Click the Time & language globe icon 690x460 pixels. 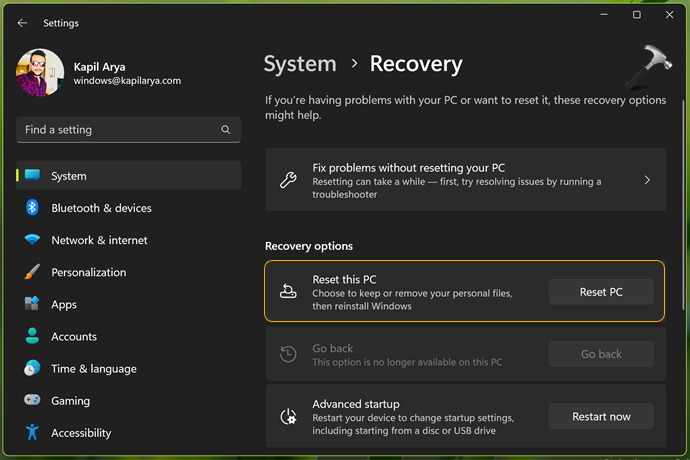[32, 368]
